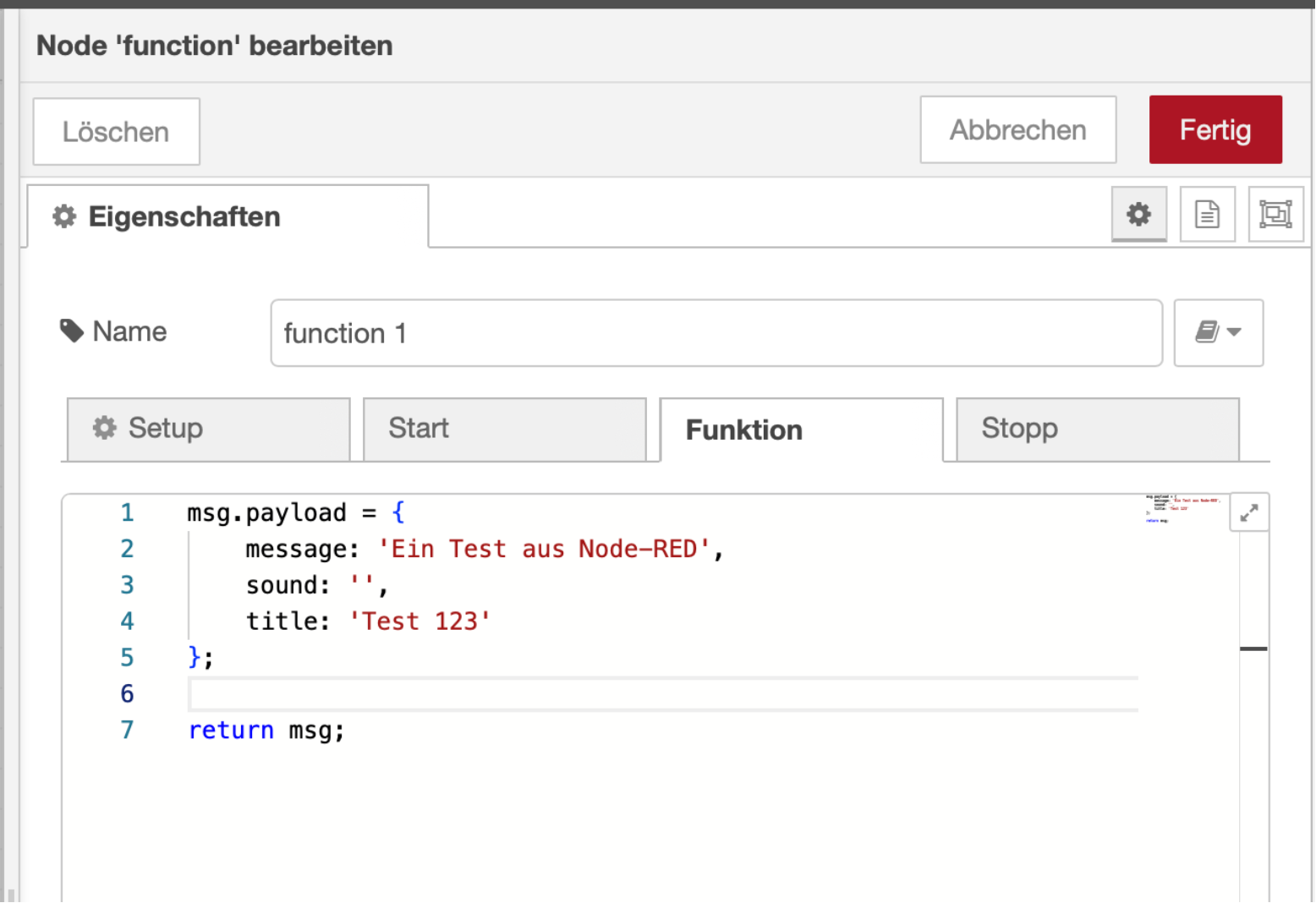Click the Löschen button
The height and width of the screenshot is (903, 1316).
click(117, 131)
